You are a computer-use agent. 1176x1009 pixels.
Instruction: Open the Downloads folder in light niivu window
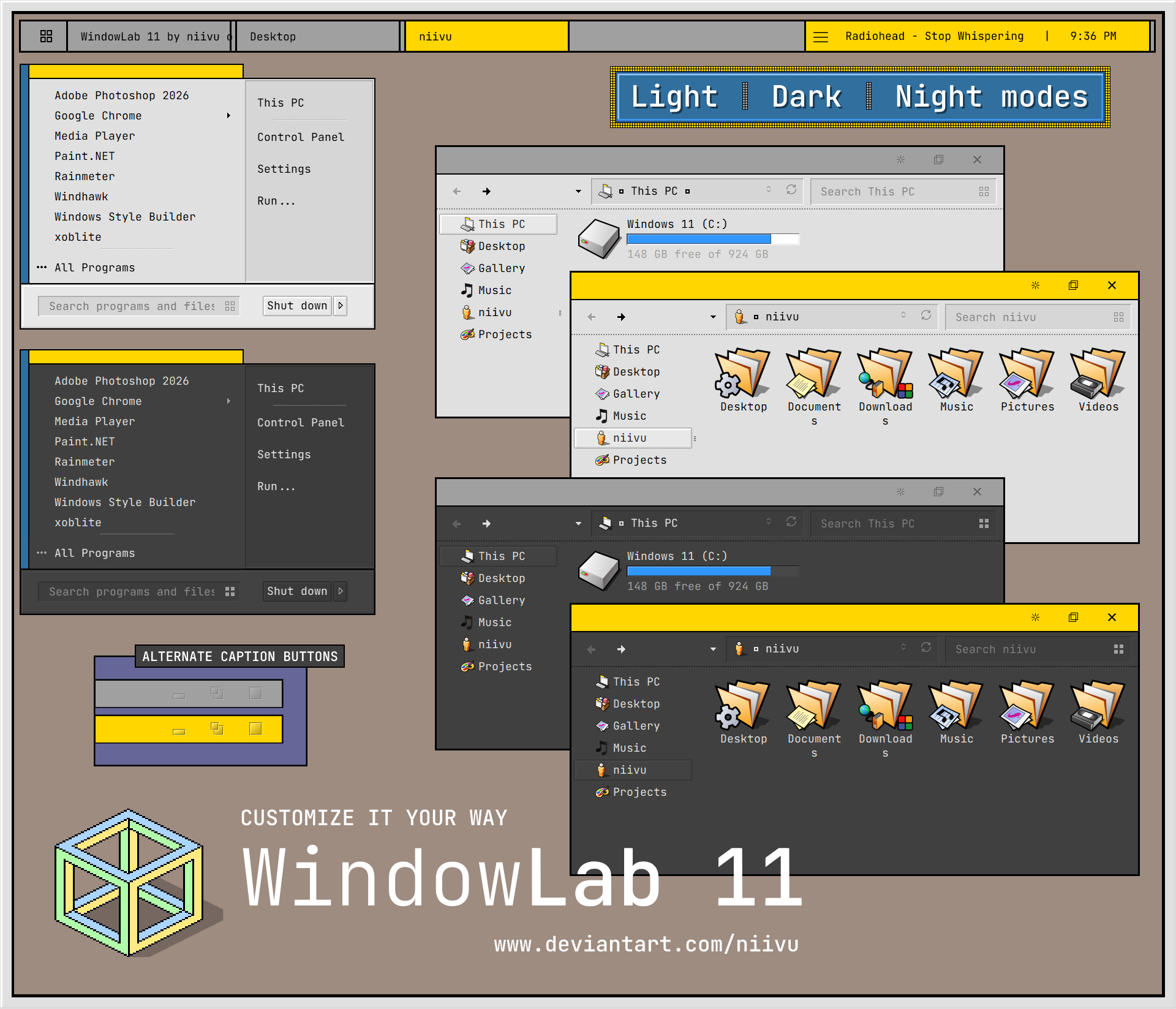(x=885, y=386)
